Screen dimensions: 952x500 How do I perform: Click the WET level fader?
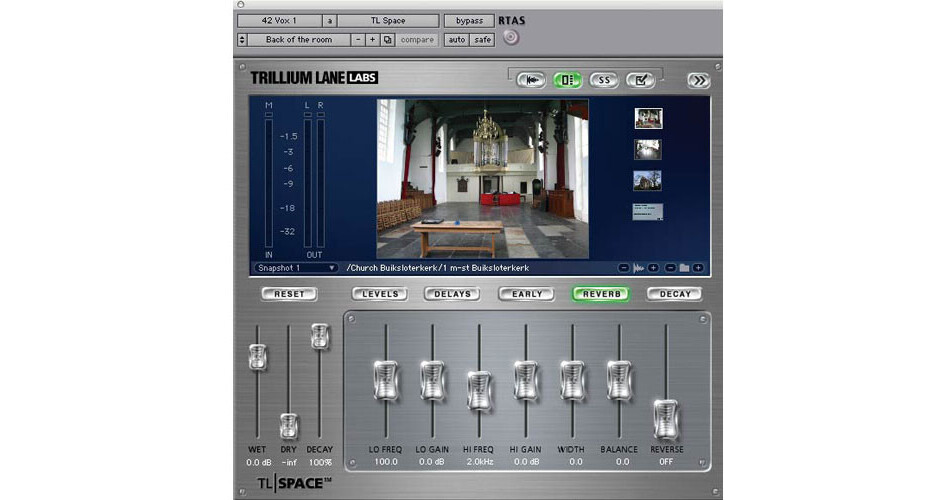[257, 357]
